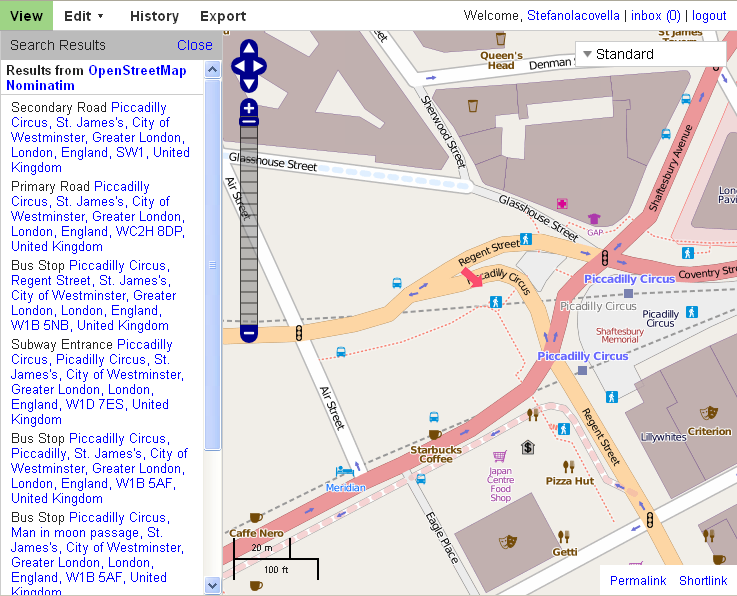Click the Shaftesbury Memorial label
737x596 pixels.
point(619,335)
